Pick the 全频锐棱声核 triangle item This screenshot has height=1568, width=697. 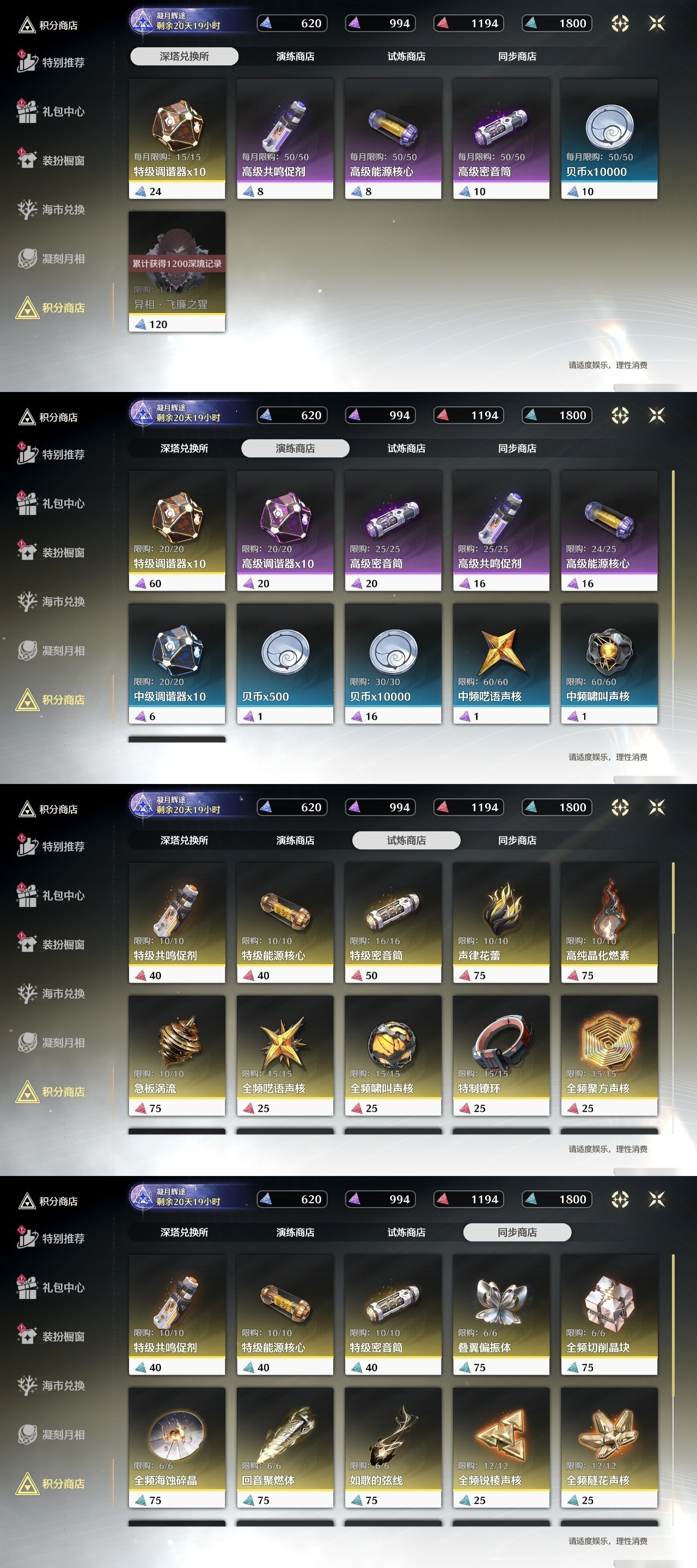point(501,1448)
